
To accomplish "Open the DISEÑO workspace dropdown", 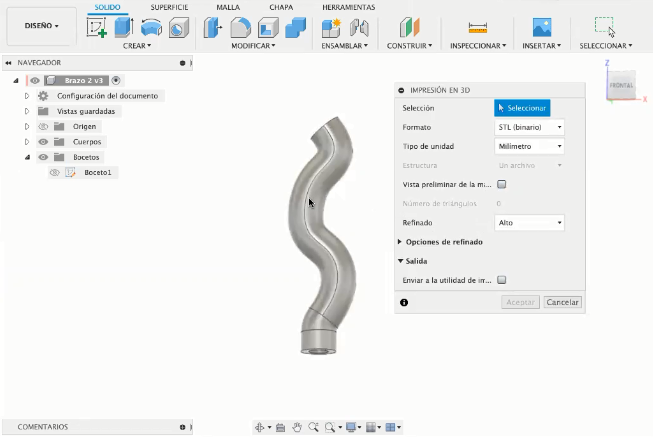I will click(x=42, y=26).
